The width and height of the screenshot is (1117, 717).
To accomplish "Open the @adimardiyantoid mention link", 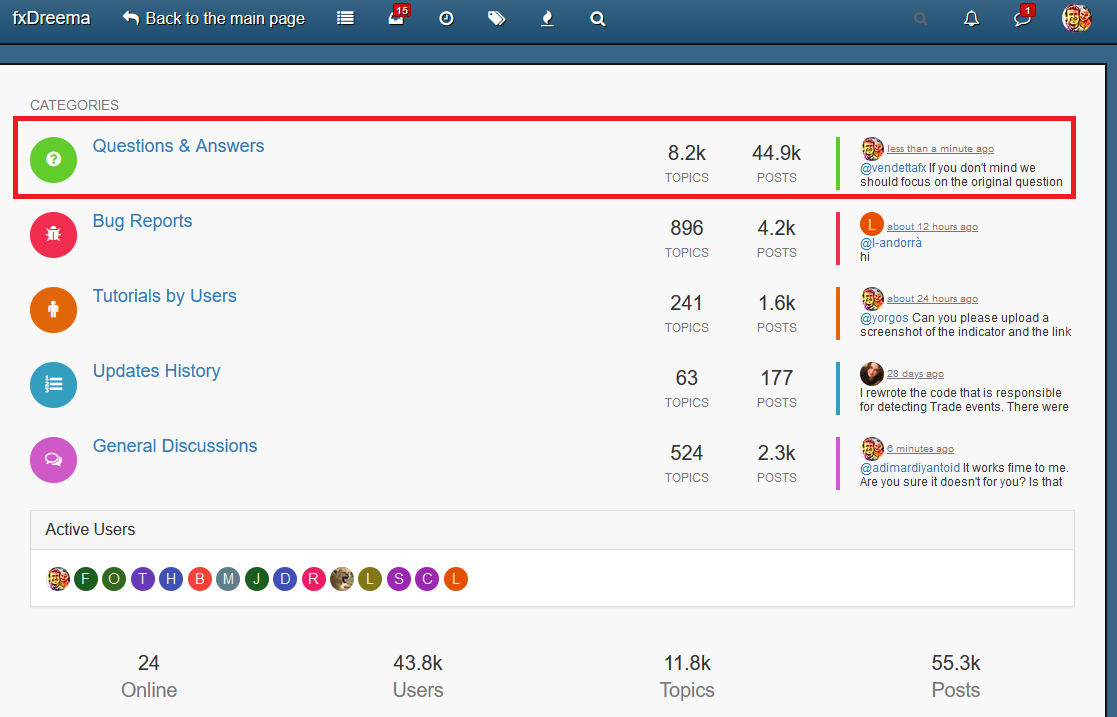I will click(910, 468).
